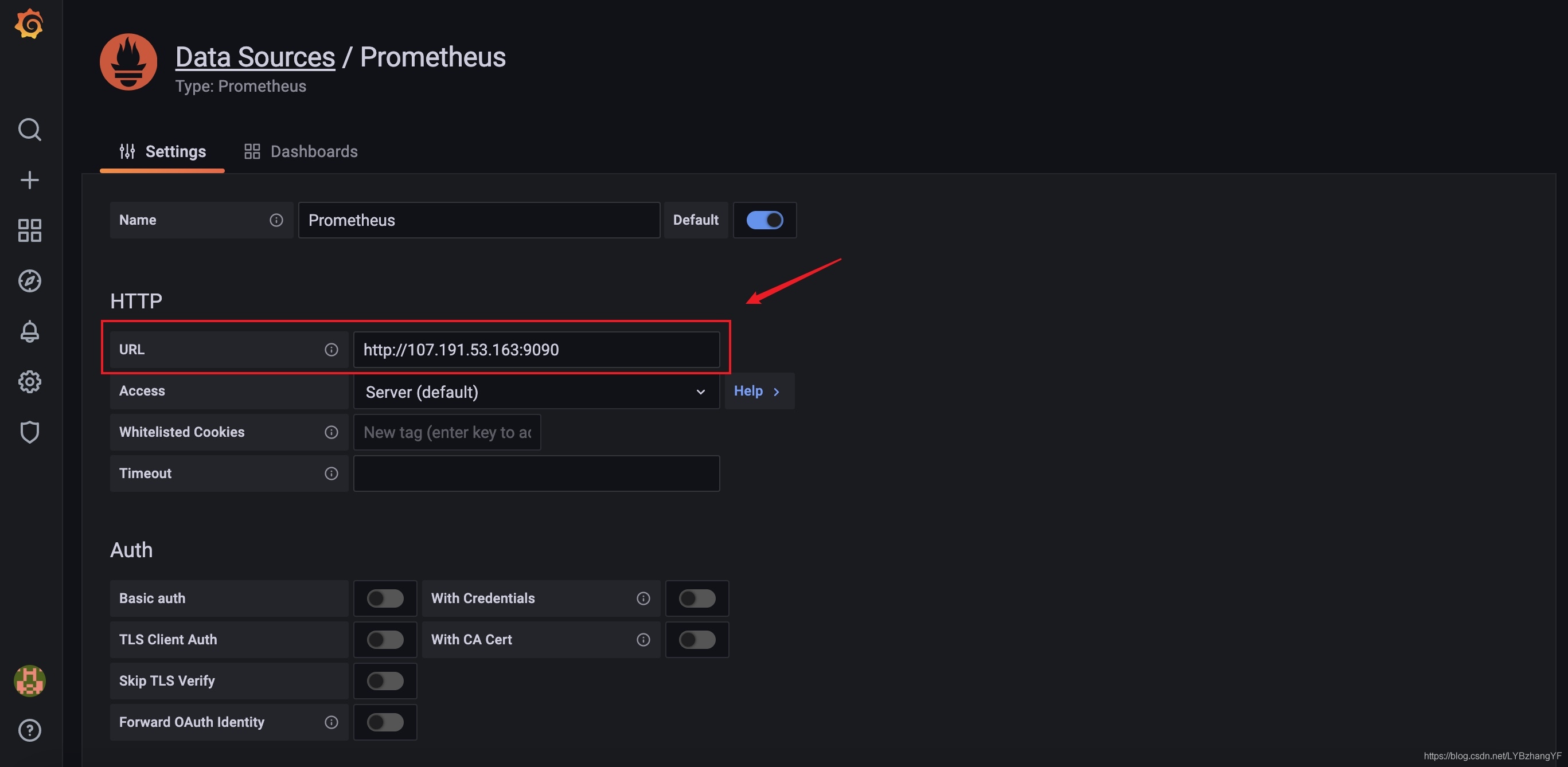The image size is (1568, 767).
Task: Click the info icon beside Name
Action: [x=276, y=220]
